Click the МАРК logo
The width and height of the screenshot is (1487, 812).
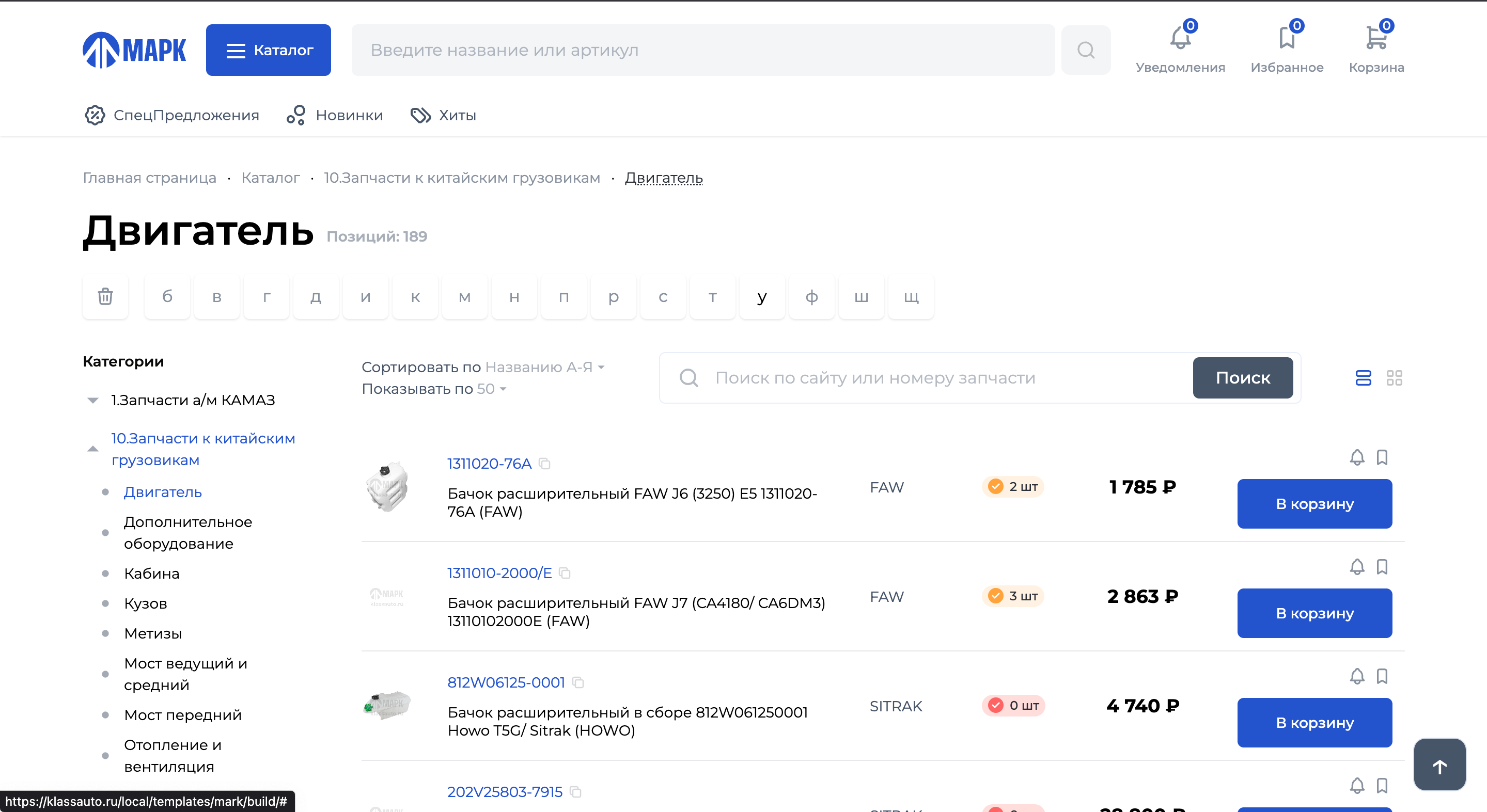(134, 50)
